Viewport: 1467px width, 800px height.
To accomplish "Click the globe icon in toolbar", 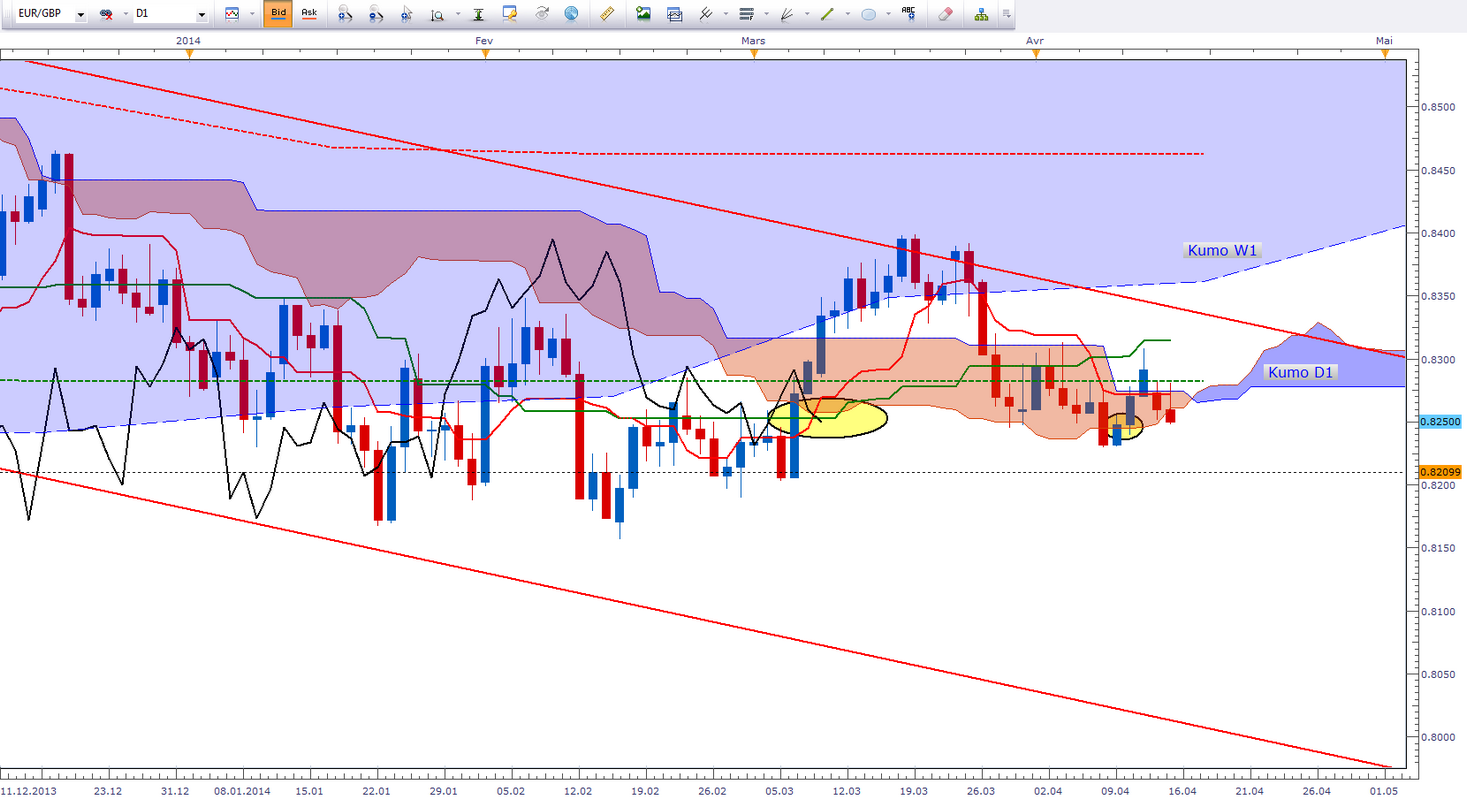I will [x=571, y=14].
